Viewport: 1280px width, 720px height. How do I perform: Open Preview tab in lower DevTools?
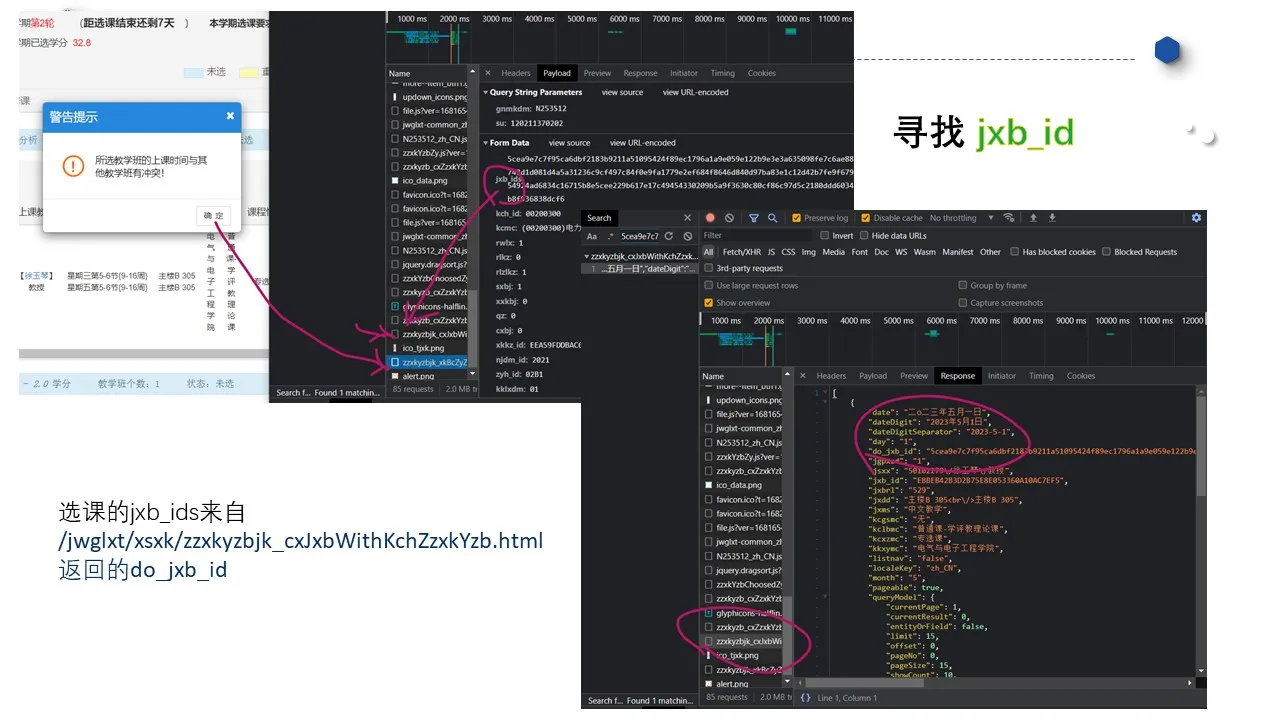tap(914, 376)
